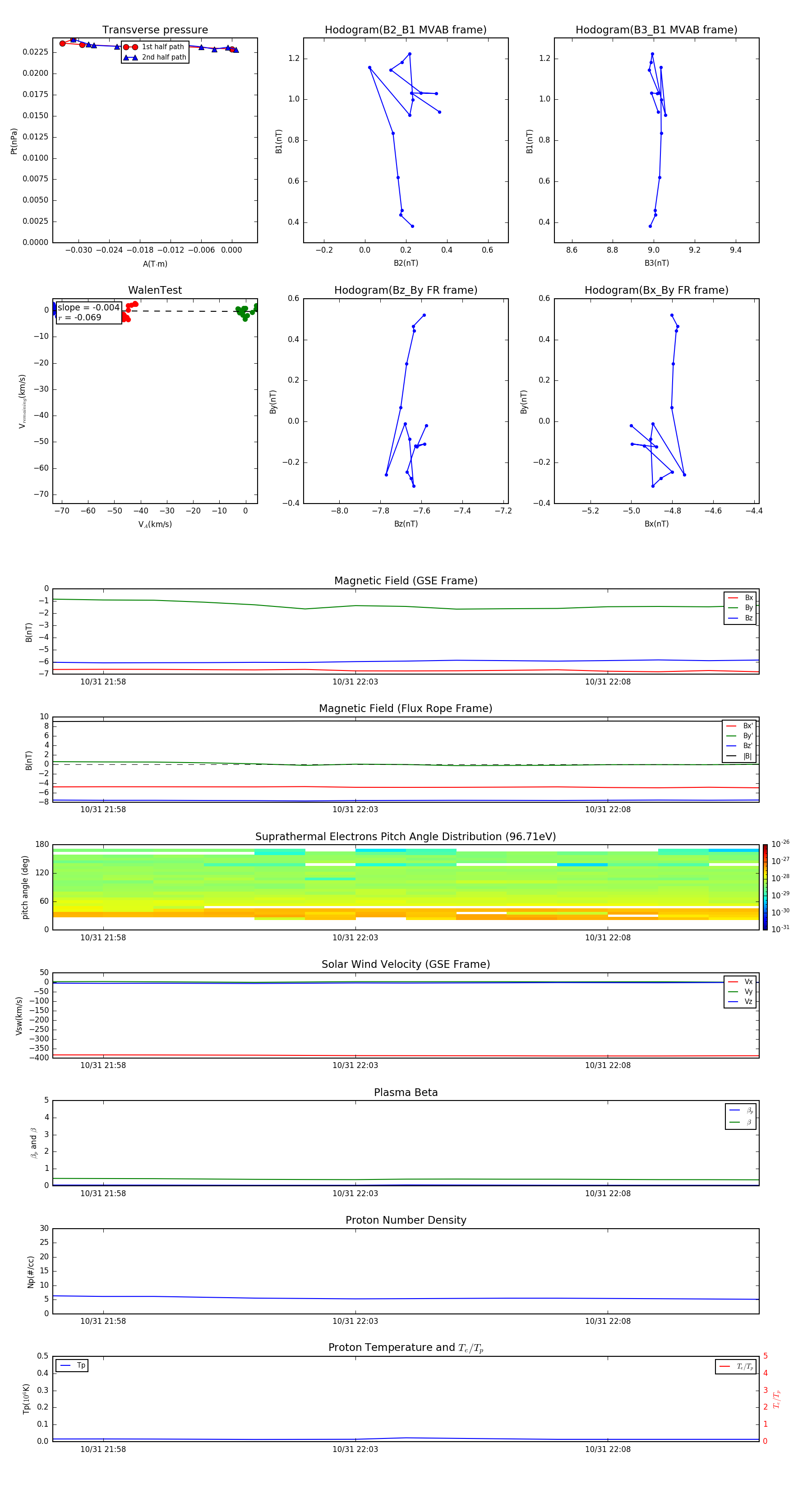The width and height of the screenshot is (812, 1489).
Task: Click the Vy entry in velocity legend
Action: 740,991
